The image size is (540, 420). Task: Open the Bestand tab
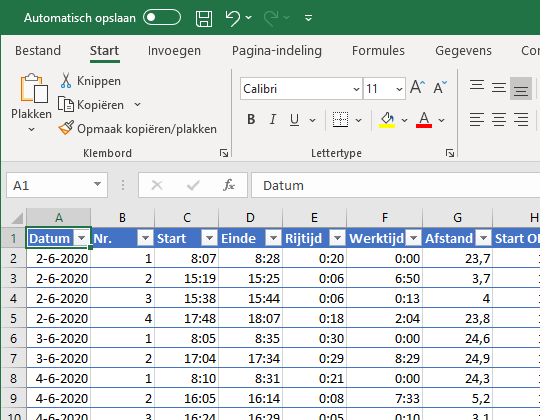pyautogui.click(x=38, y=51)
